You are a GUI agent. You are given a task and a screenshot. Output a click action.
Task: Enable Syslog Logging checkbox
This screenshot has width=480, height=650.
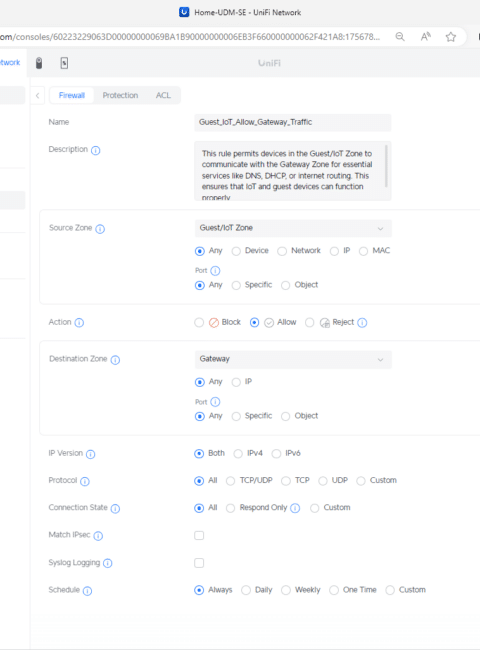tap(199, 563)
